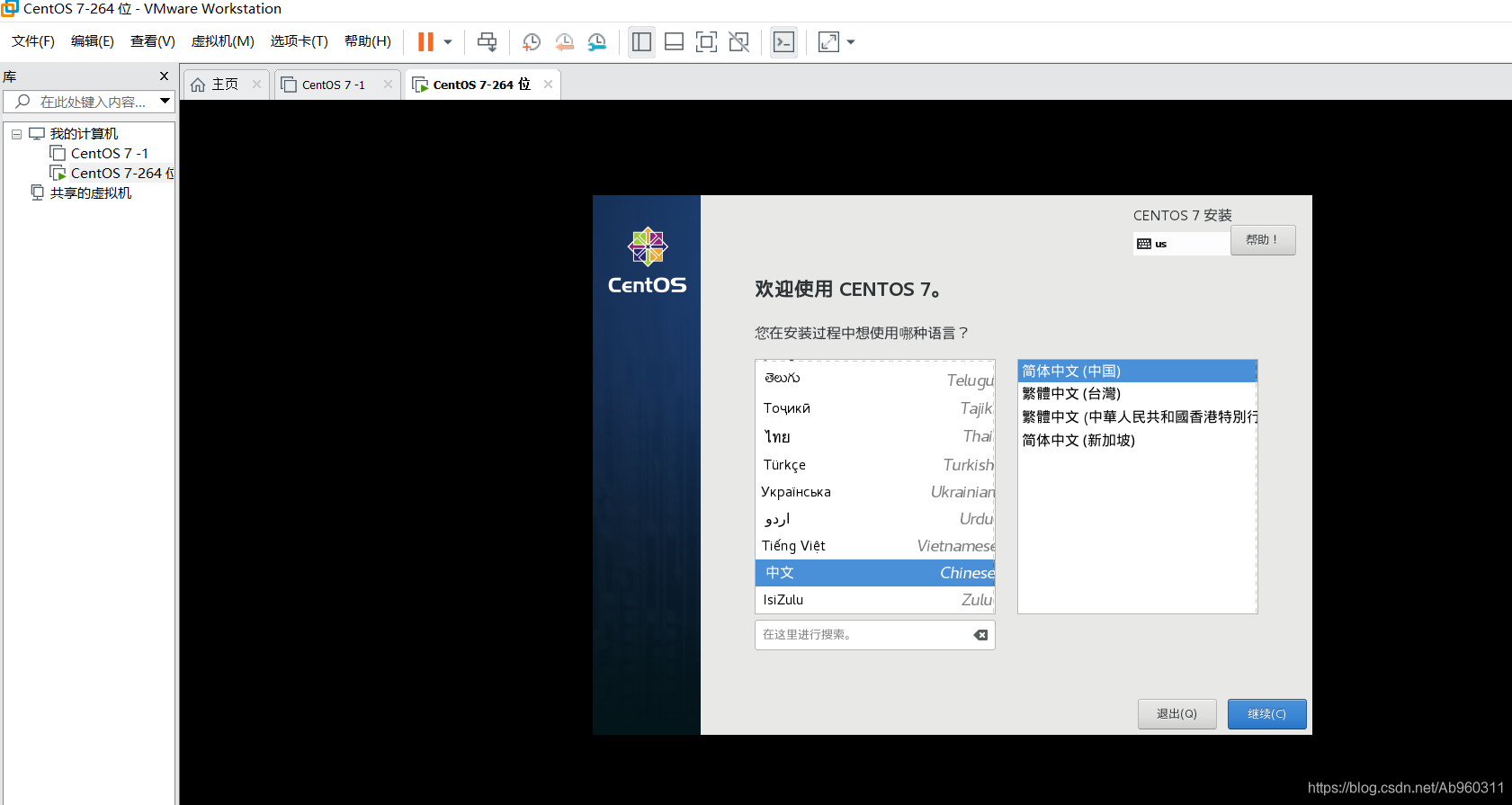This screenshot has height=805, width=1512.
Task: Switch to Unity mode icon
Action: coord(739,41)
